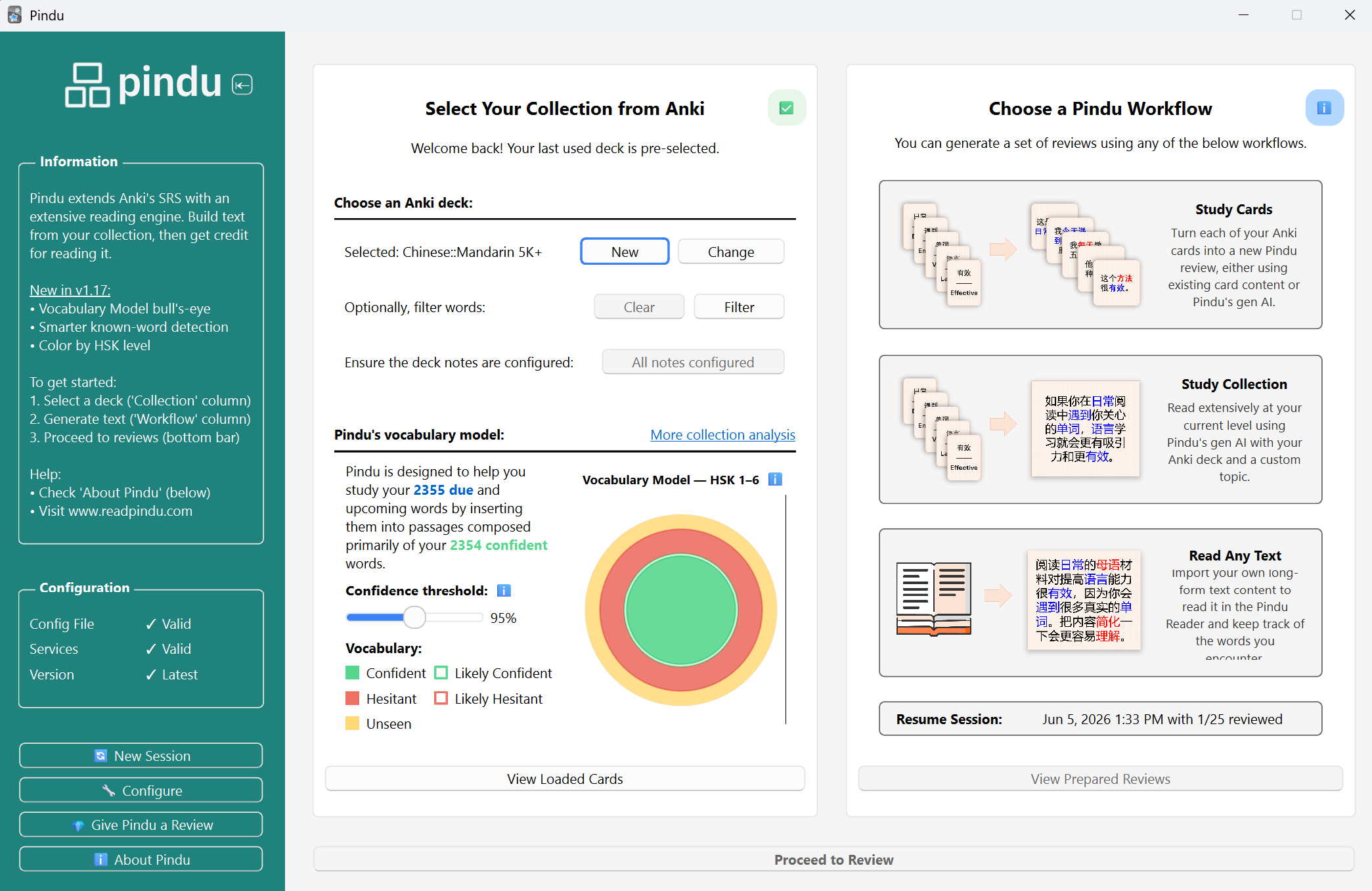This screenshot has height=891, width=1372.
Task: Click the Config File Valid status
Action: 168,624
